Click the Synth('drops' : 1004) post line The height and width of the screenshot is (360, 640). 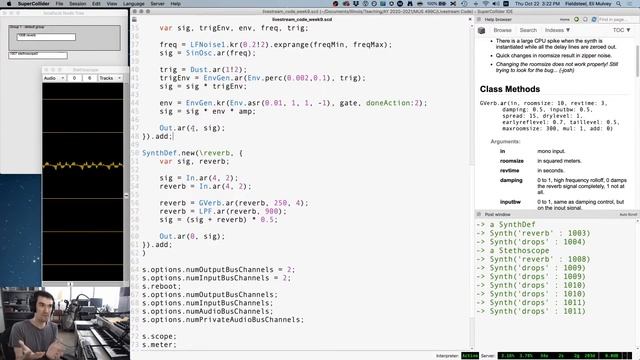[x=531, y=242]
